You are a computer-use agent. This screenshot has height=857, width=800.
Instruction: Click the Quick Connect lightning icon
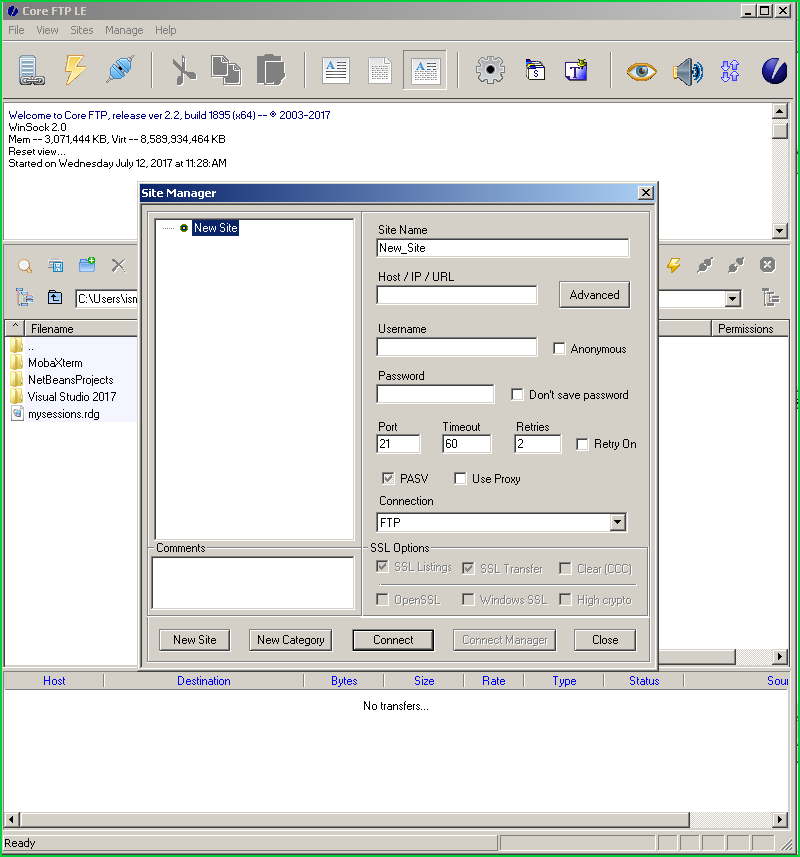(75, 70)
